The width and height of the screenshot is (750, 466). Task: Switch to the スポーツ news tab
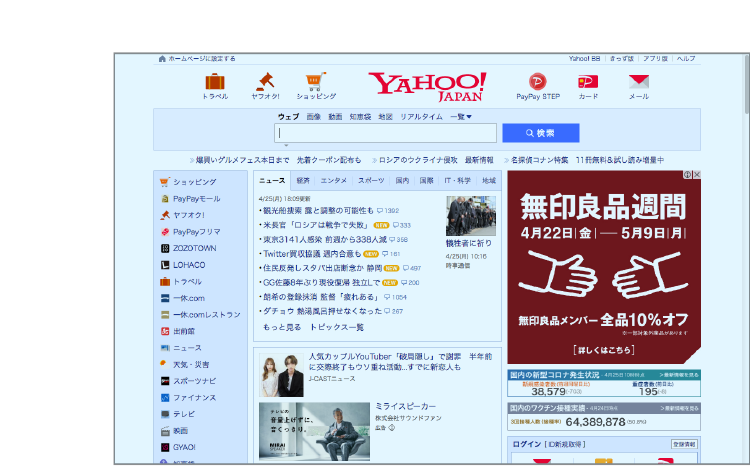(x=371, y=180)
